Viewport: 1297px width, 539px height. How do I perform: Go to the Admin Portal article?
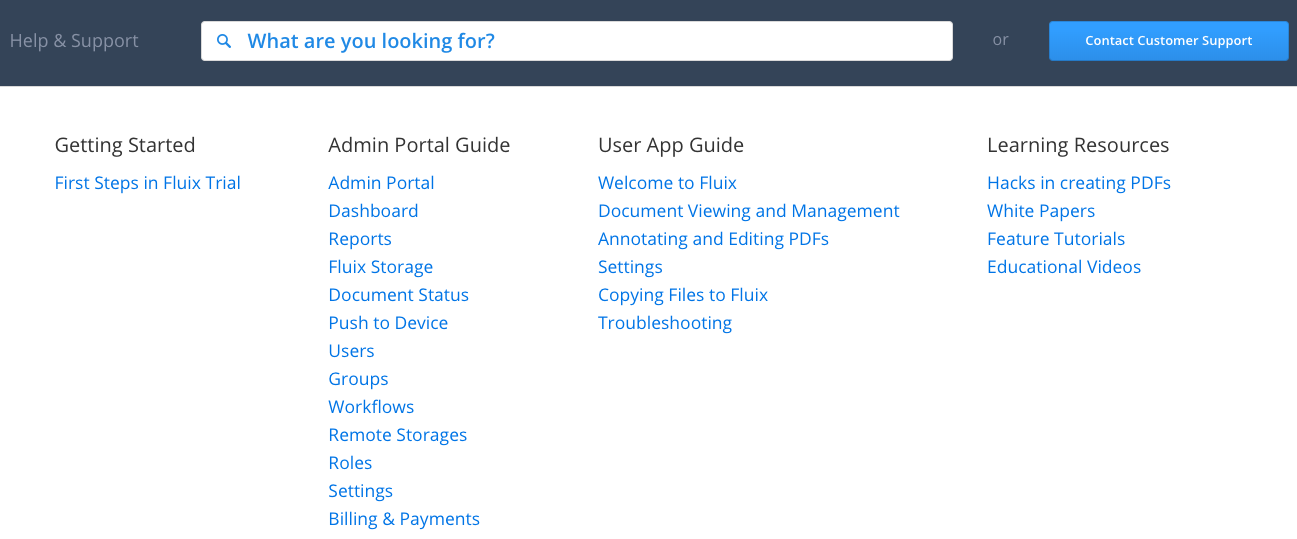tap(381, 183)
